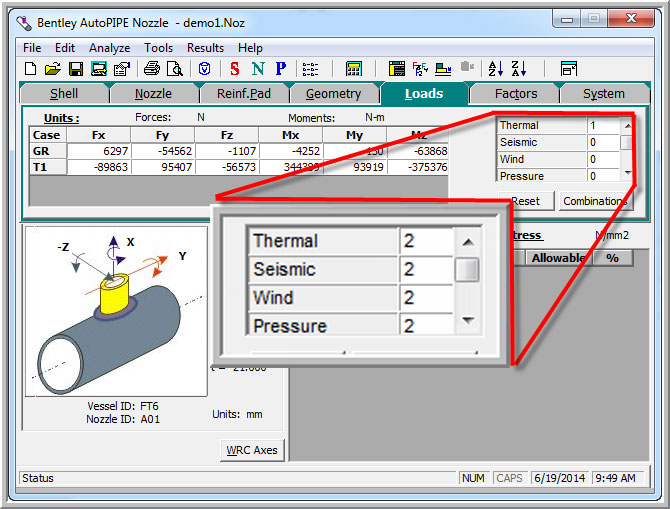
Task: Click the WRC Axes button
Action: pos(252,450)
